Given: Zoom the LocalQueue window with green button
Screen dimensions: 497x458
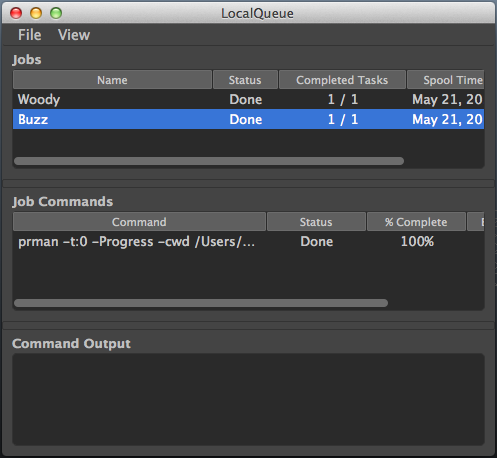Looking at the screenshot, I should point(56,13).
